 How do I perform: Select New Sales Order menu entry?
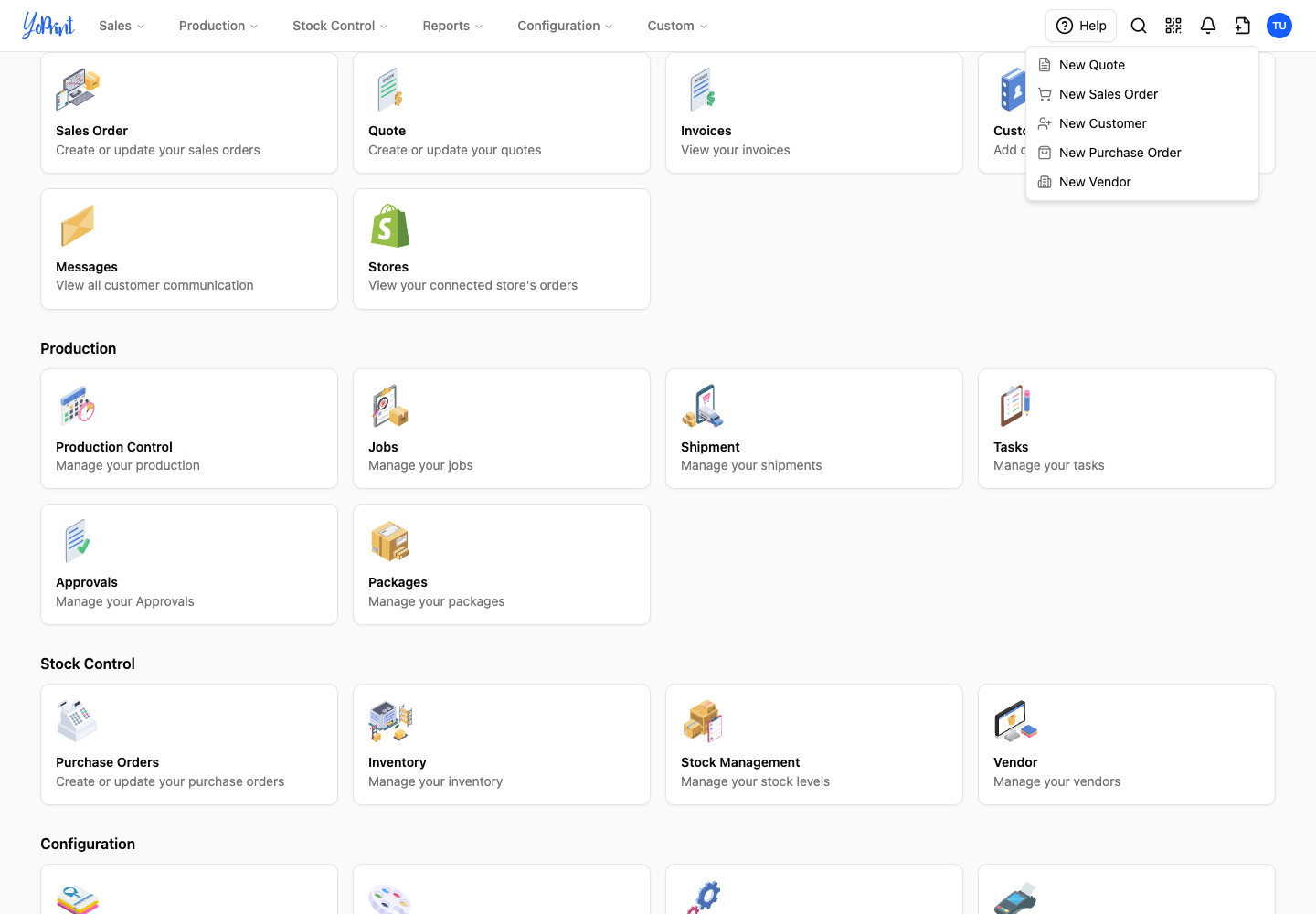coord(1142,94)
